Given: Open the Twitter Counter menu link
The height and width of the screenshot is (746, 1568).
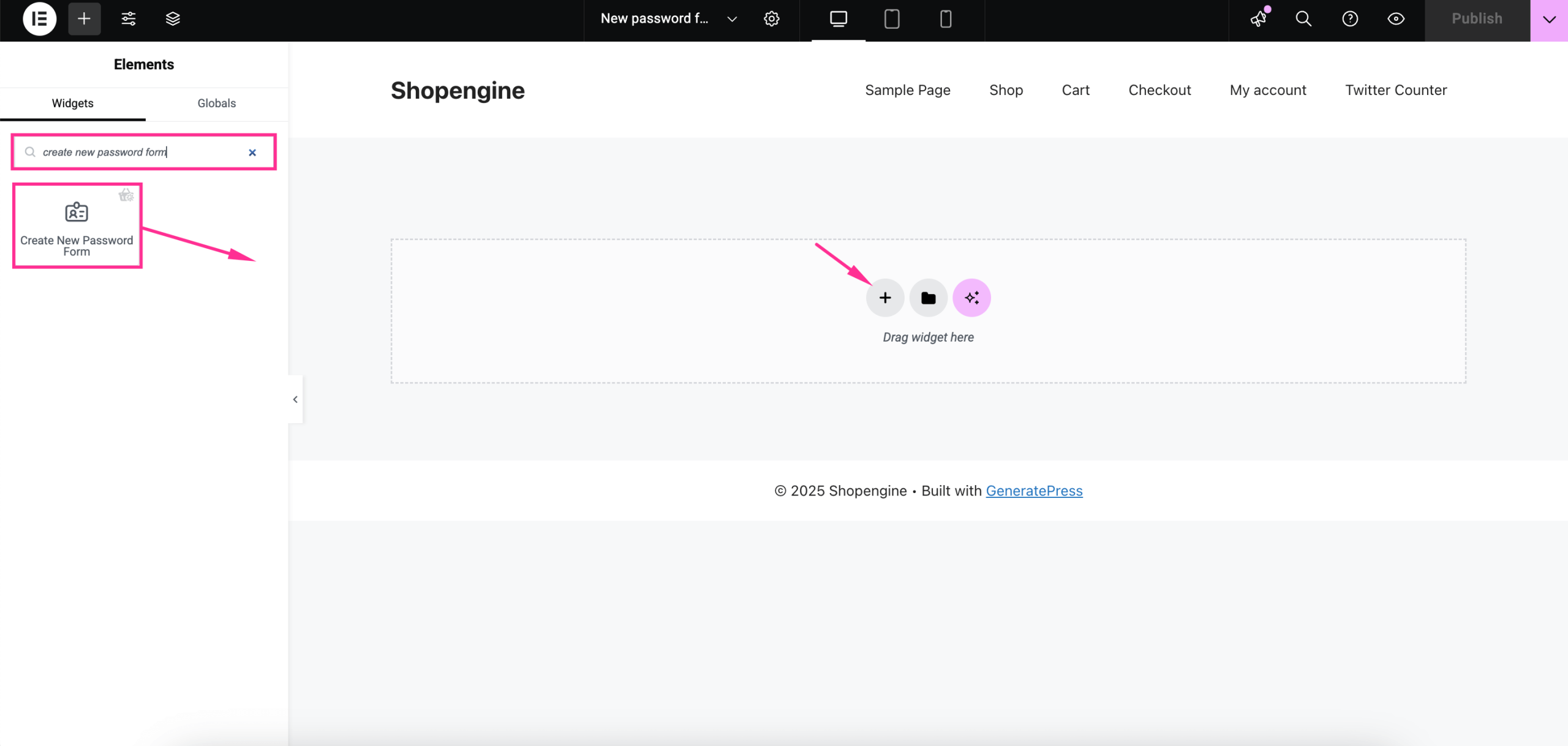Looking at the screenshot, I should 1396,90.
